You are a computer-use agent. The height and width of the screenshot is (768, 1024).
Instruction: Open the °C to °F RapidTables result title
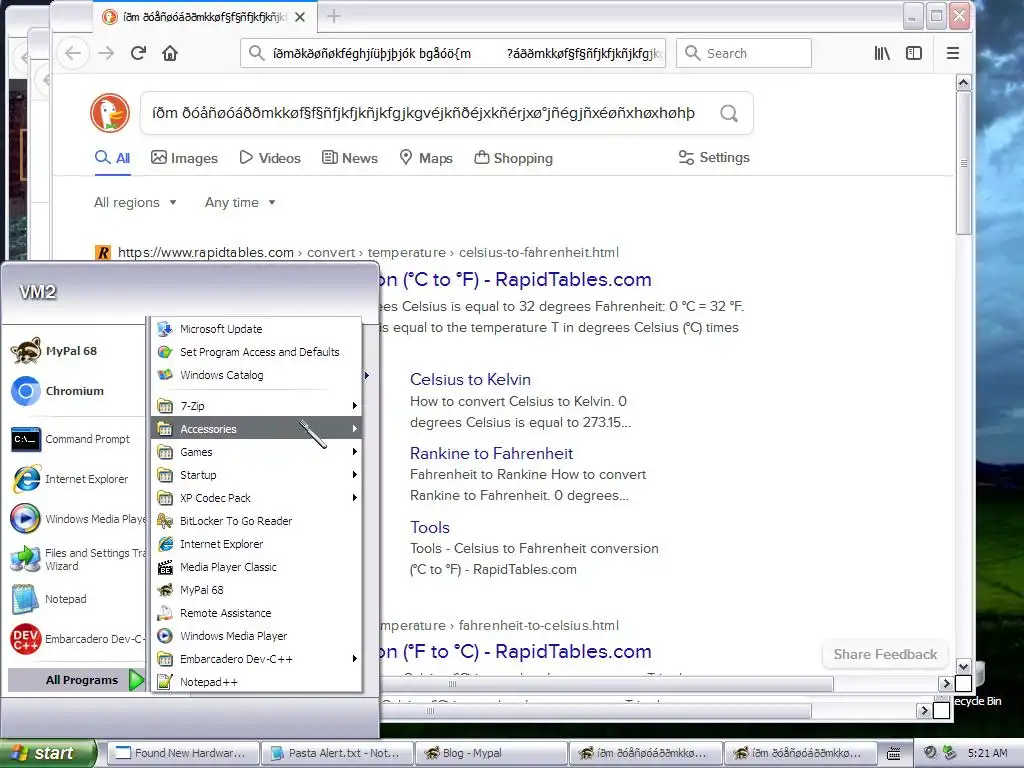(x=515, y=280)
